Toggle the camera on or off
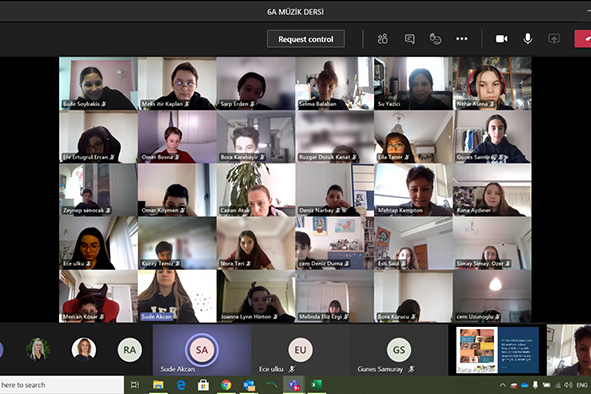Image resolution: width=591 pixels, height=394 pixels. [501, 39]
